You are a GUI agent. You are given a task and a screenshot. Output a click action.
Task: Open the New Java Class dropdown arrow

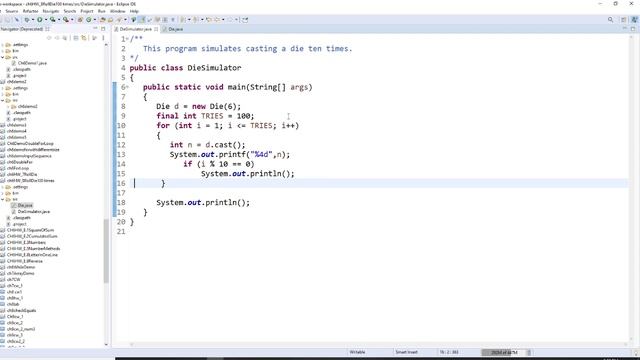(x=95, y=20)
